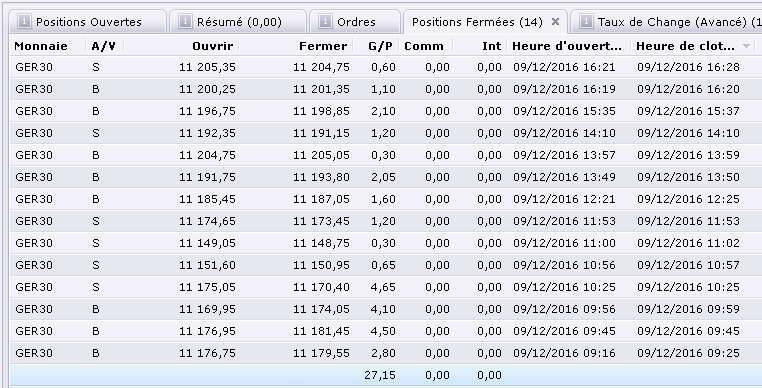
Task: Click the open time 09/12/2016 16:21
Action: click(564, 67)
